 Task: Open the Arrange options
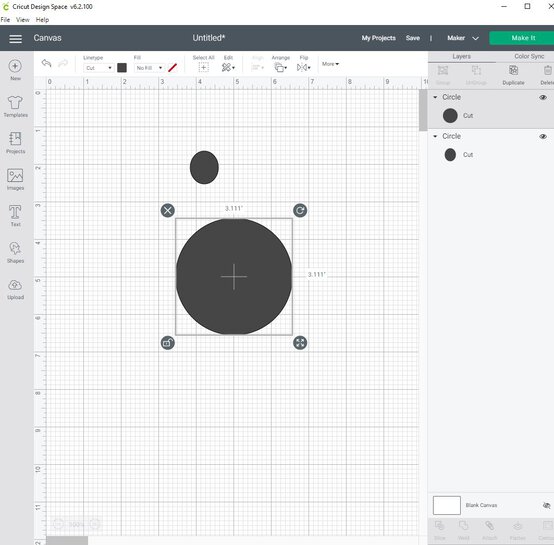tap(281, 67)
